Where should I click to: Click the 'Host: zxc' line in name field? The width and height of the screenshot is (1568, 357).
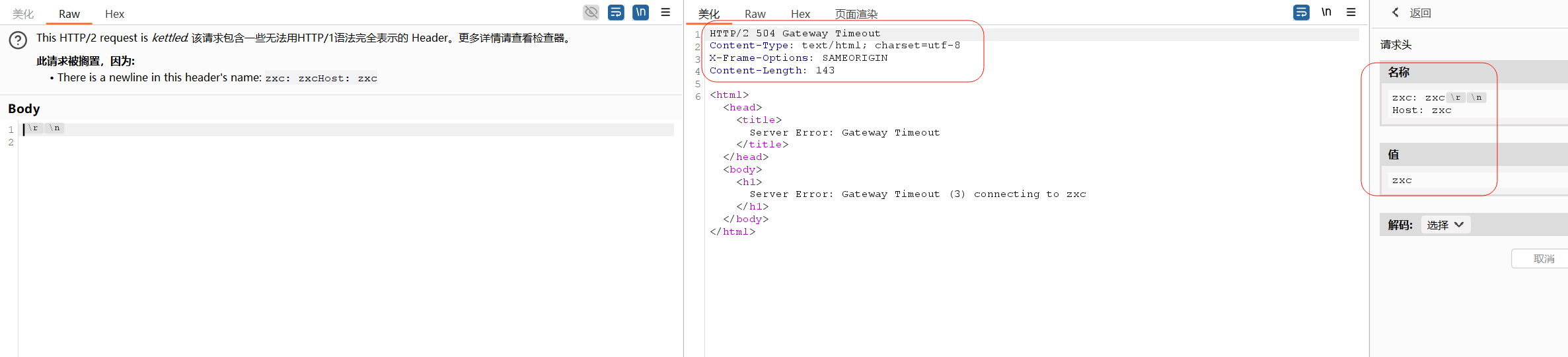(1421, 110)
